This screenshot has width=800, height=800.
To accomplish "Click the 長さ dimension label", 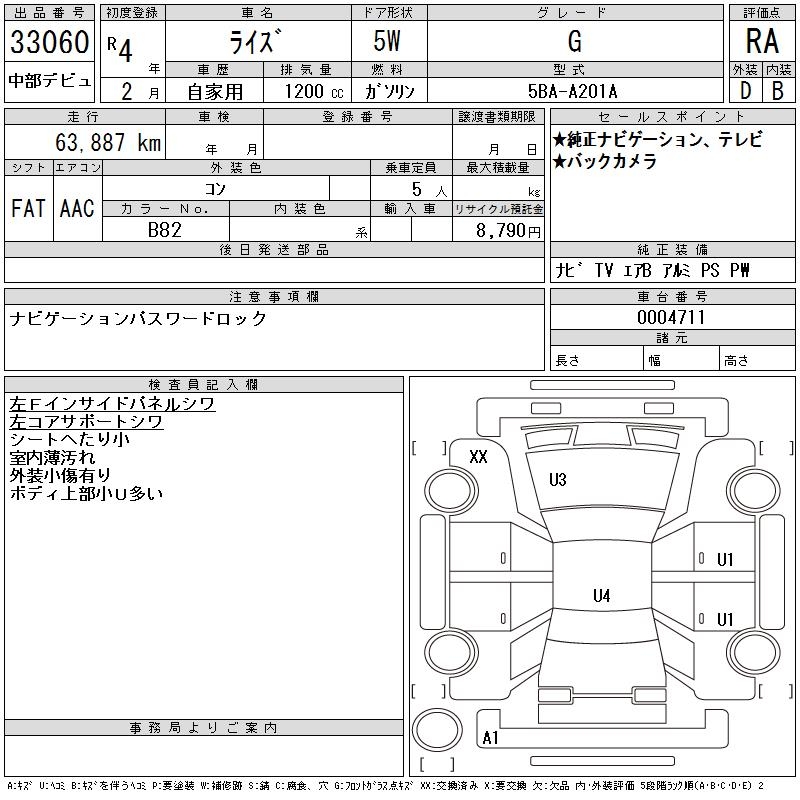I will pyautogui.click(x=568, y=361).
